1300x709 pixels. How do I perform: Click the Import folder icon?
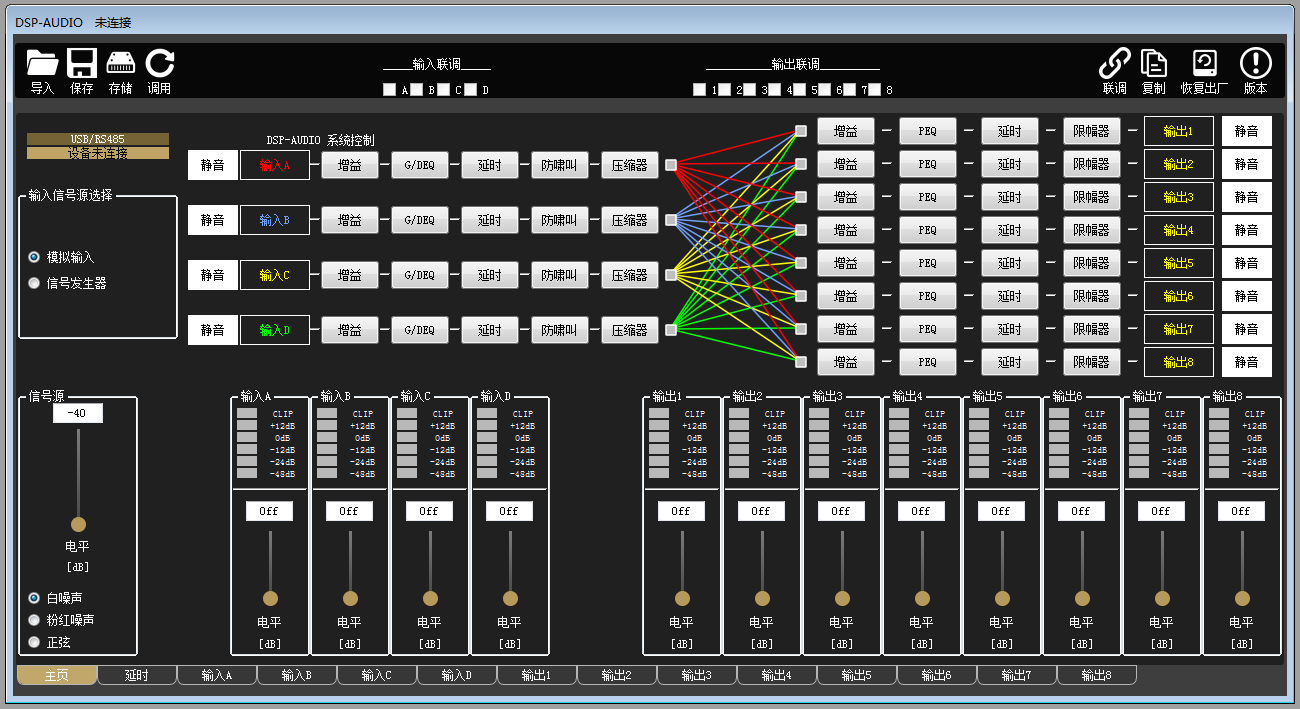click(x=42, y=64)
